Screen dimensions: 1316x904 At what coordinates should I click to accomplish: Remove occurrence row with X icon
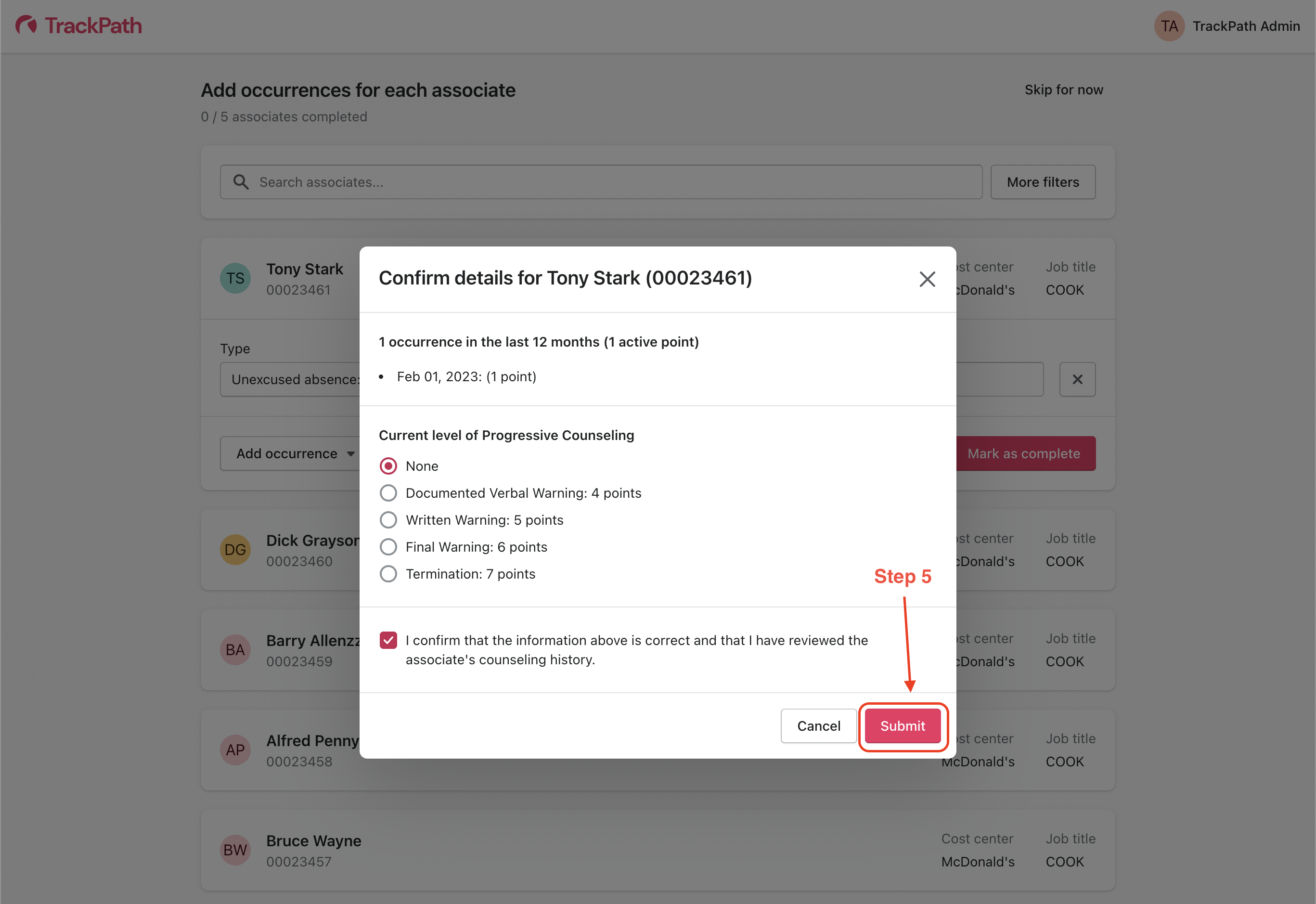1077,379
